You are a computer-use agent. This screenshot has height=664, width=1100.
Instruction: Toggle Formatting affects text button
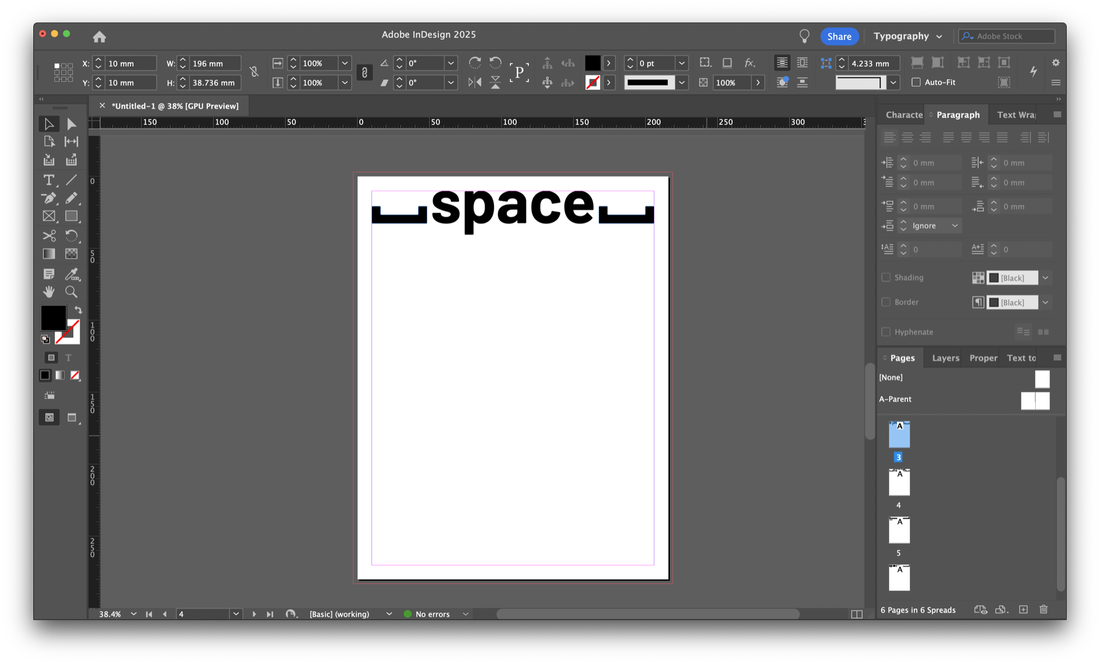point(69,358)
